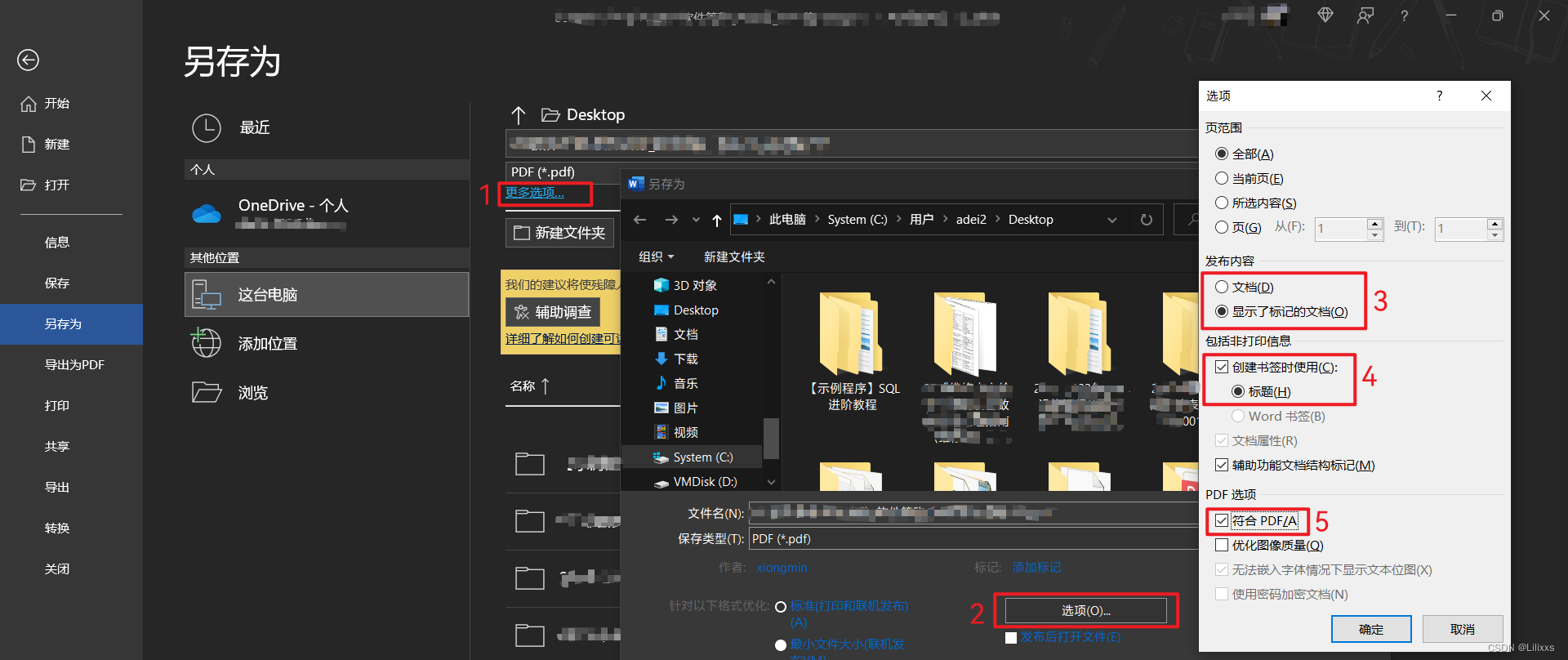Screen dimensions: 1568x660
Task: Select 显示了标记的文档(O) radio
Action: coord(1222,311)
